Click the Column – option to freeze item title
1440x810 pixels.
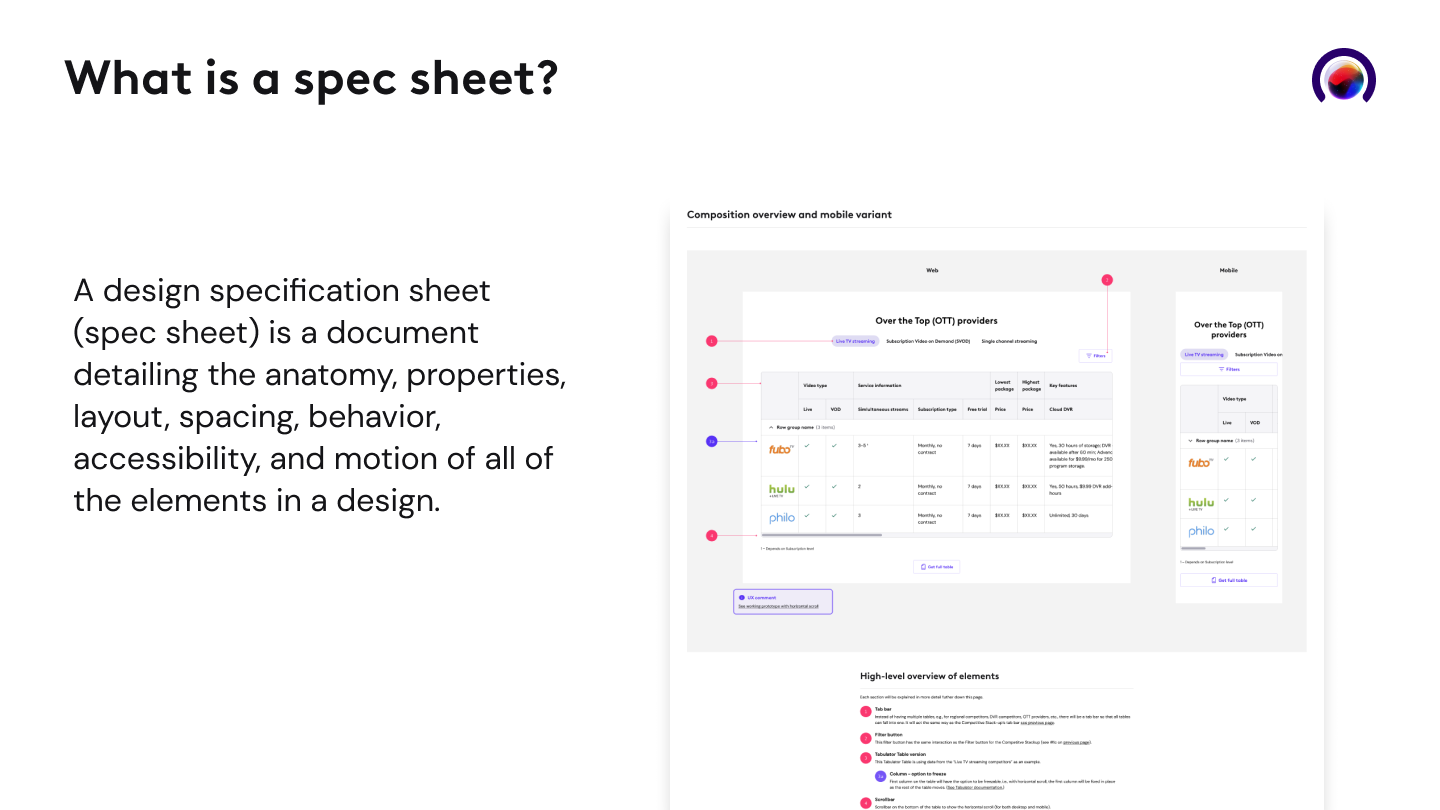tap(919, 774)
